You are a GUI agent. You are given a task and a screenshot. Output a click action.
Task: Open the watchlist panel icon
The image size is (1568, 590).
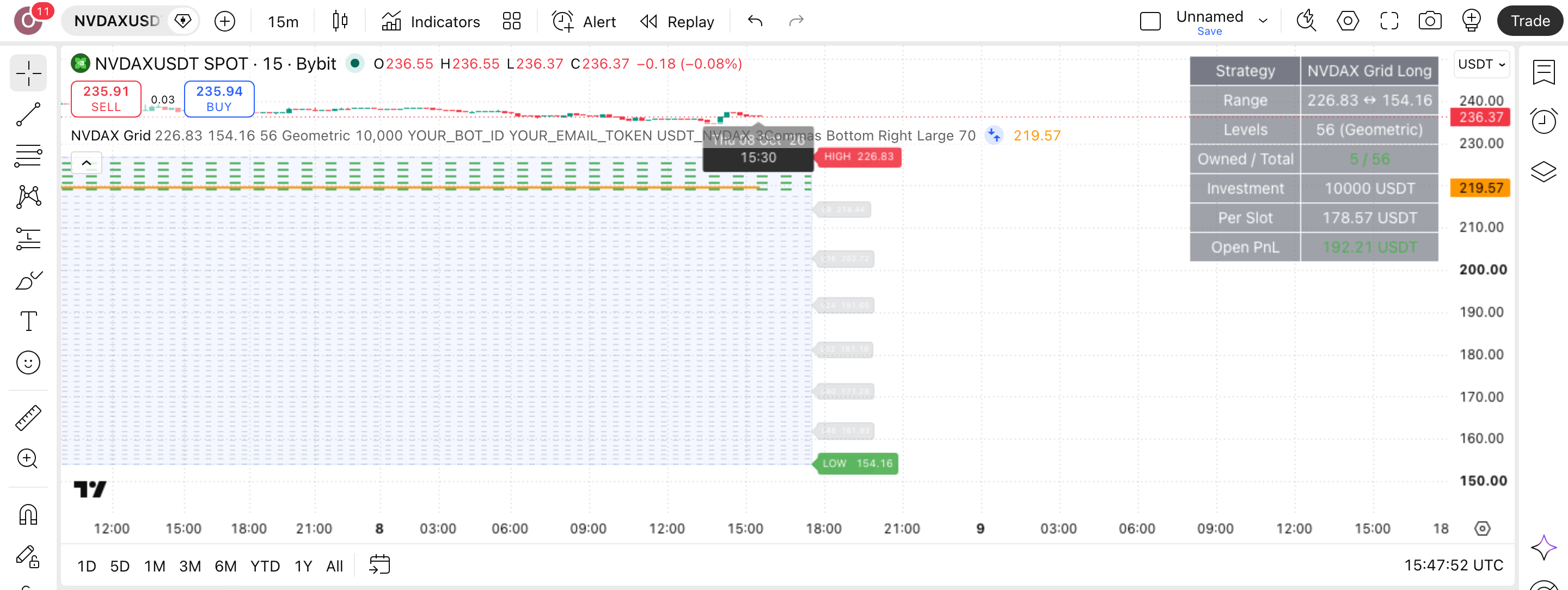point(1543,72)
